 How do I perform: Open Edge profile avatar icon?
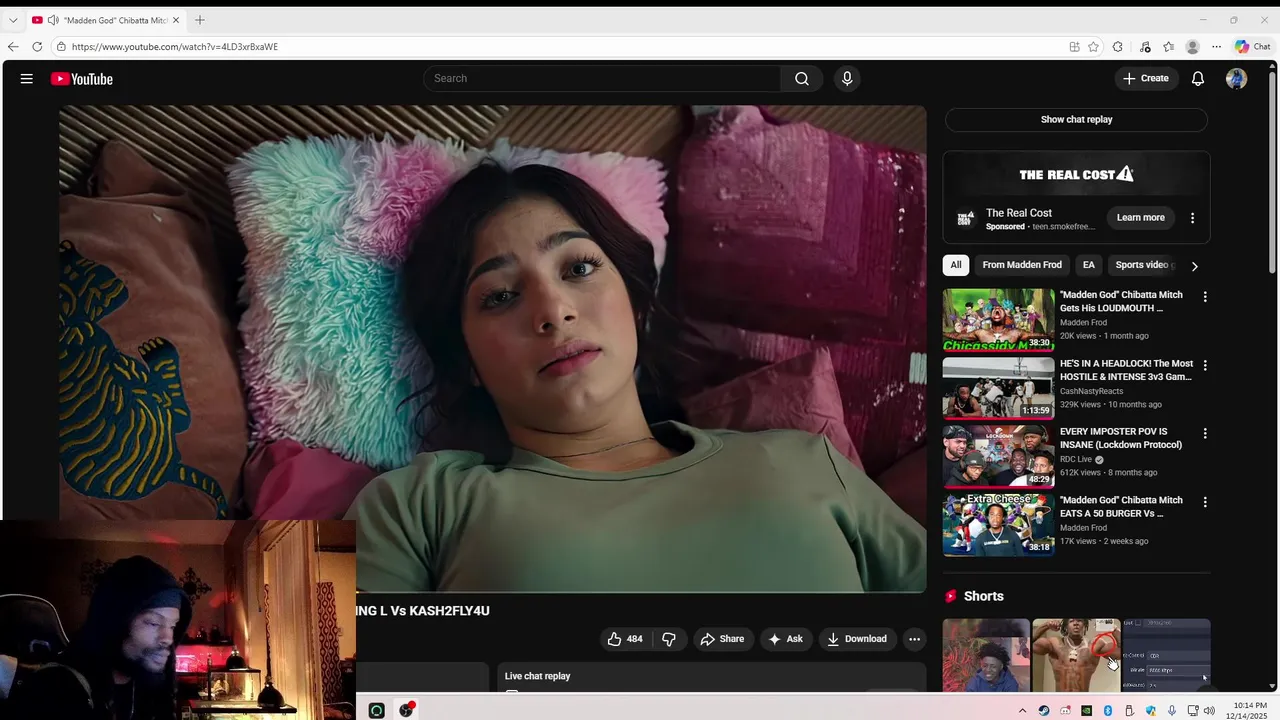pyautogui.click(x=1192, y=47)
